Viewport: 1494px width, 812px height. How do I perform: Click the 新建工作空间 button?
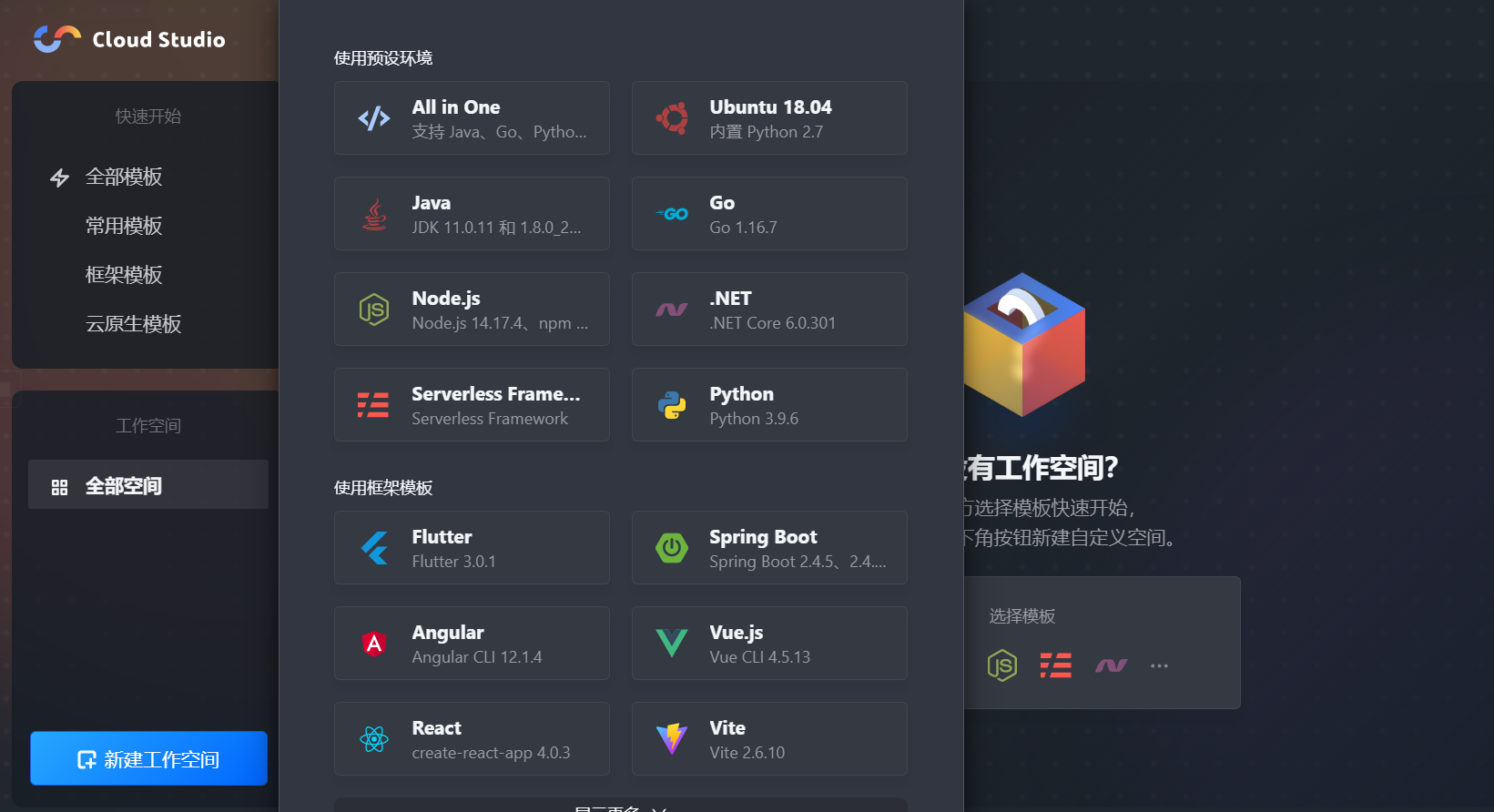[148, 758]
